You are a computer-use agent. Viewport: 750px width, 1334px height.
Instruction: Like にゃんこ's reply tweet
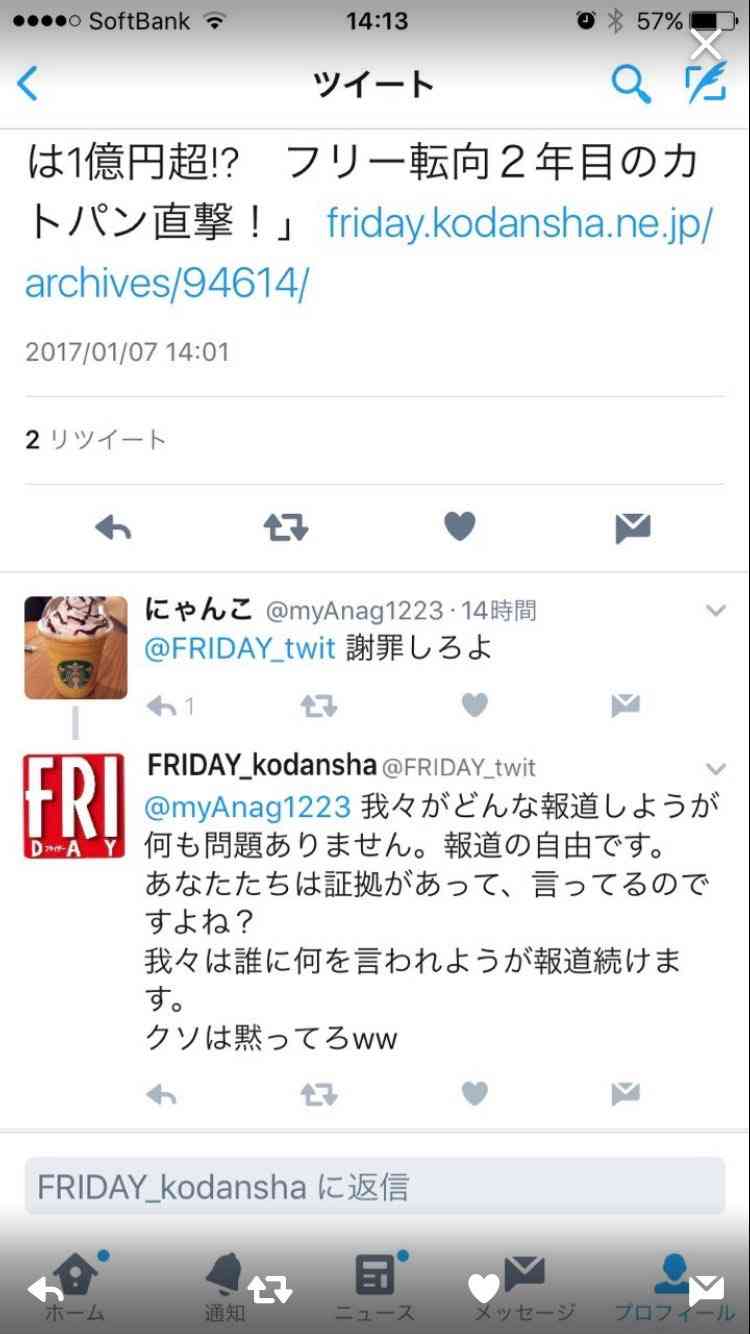coord(474,706)
